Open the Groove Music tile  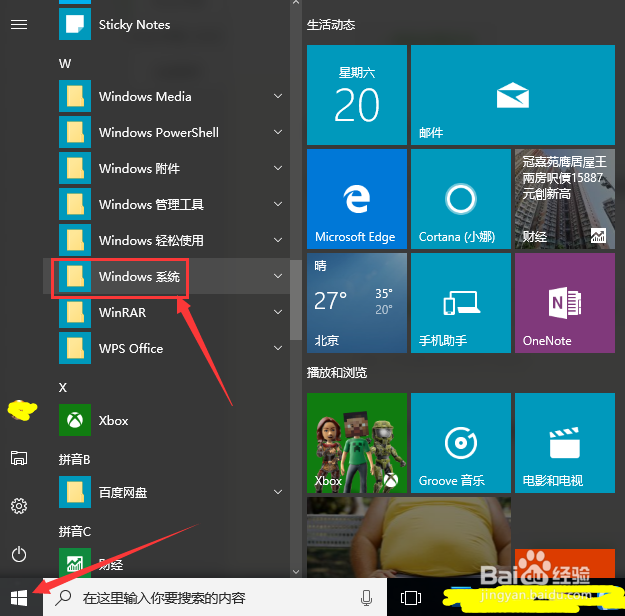[x=461, y=443]
